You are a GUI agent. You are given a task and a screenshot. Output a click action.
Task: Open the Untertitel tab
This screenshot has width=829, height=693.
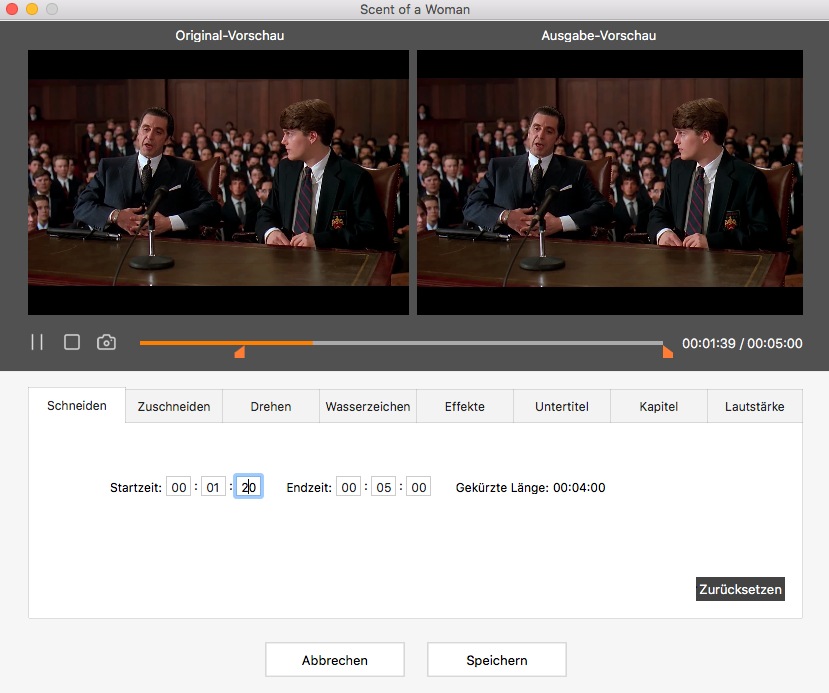(x=561, y=406)
